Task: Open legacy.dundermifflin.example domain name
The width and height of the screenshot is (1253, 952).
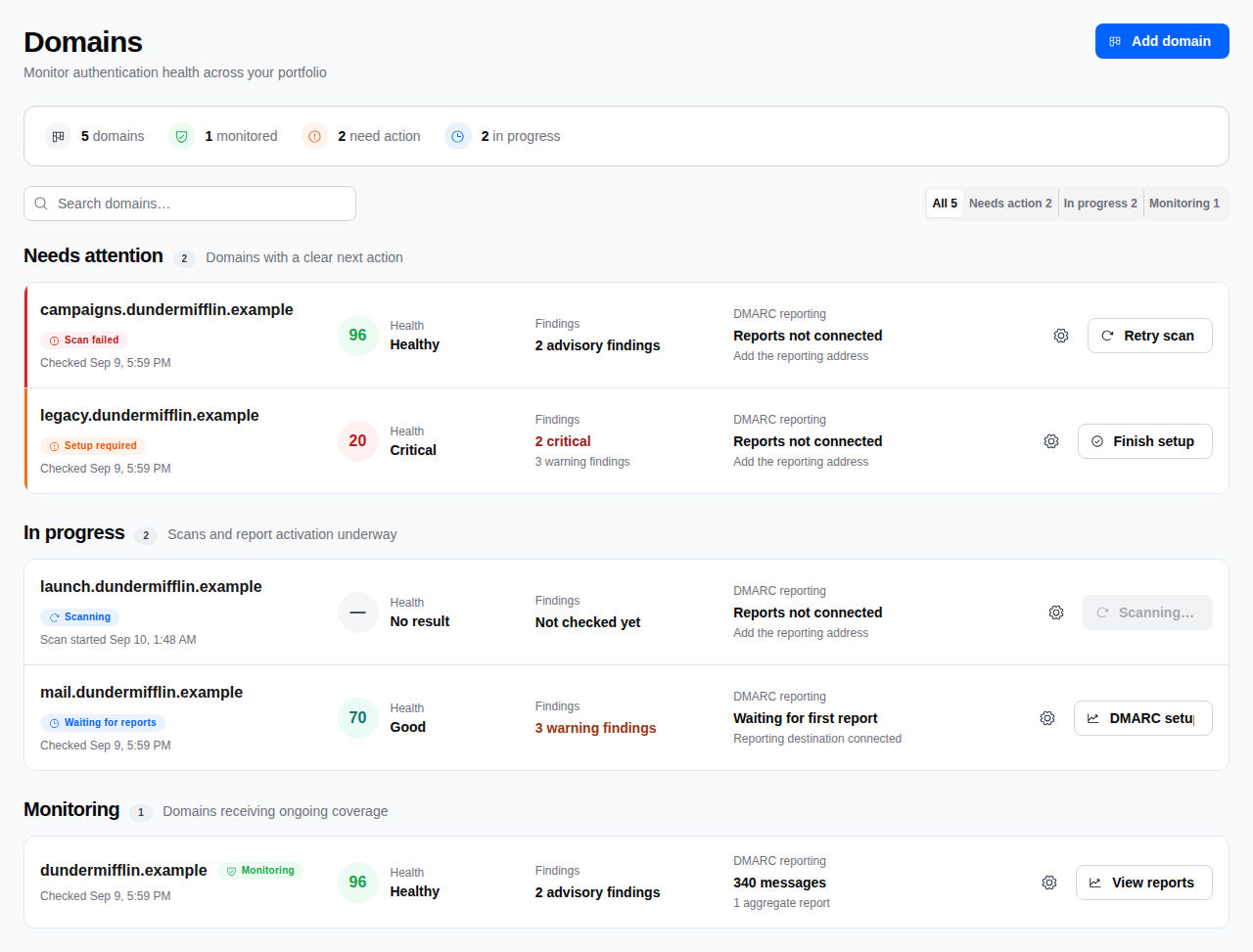Action: pyautogui.click(x=150, y=415)
